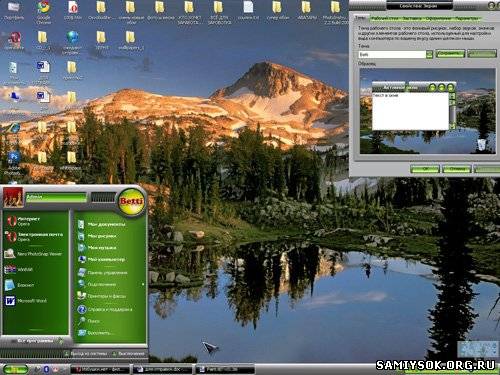500x375 pixels.
Task: Open Блокнот (Notepad) in Start menu
Action: pos(20,285)
